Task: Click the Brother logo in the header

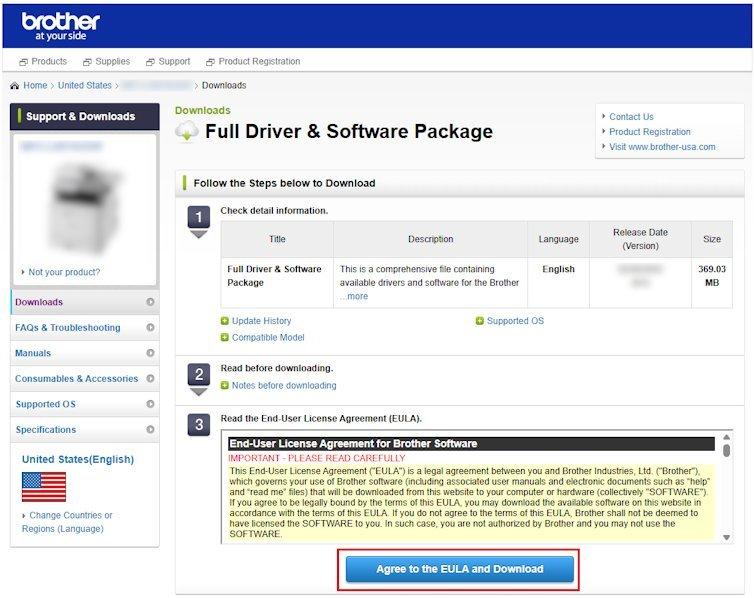Action: (60, 26)
